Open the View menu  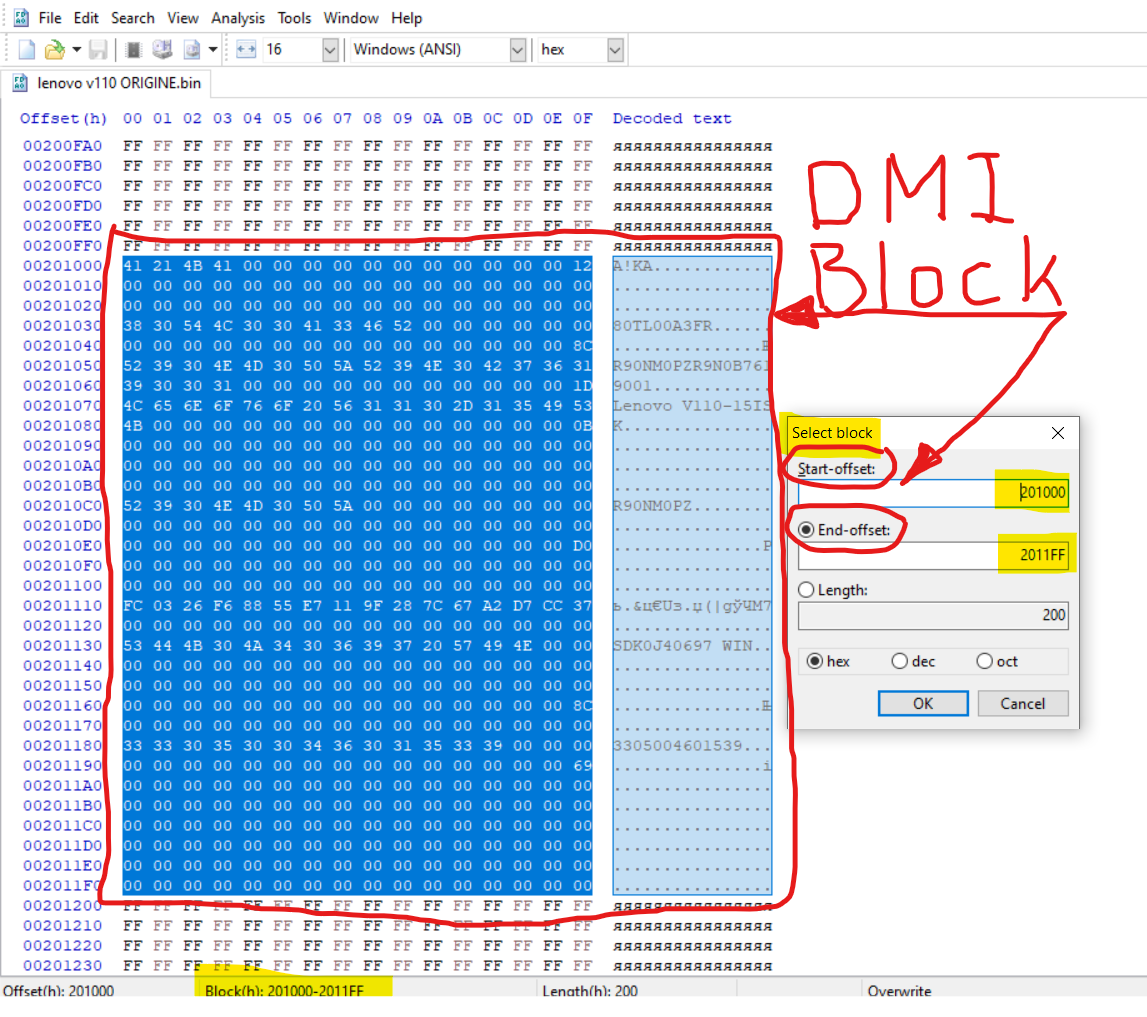coord(182,18)
